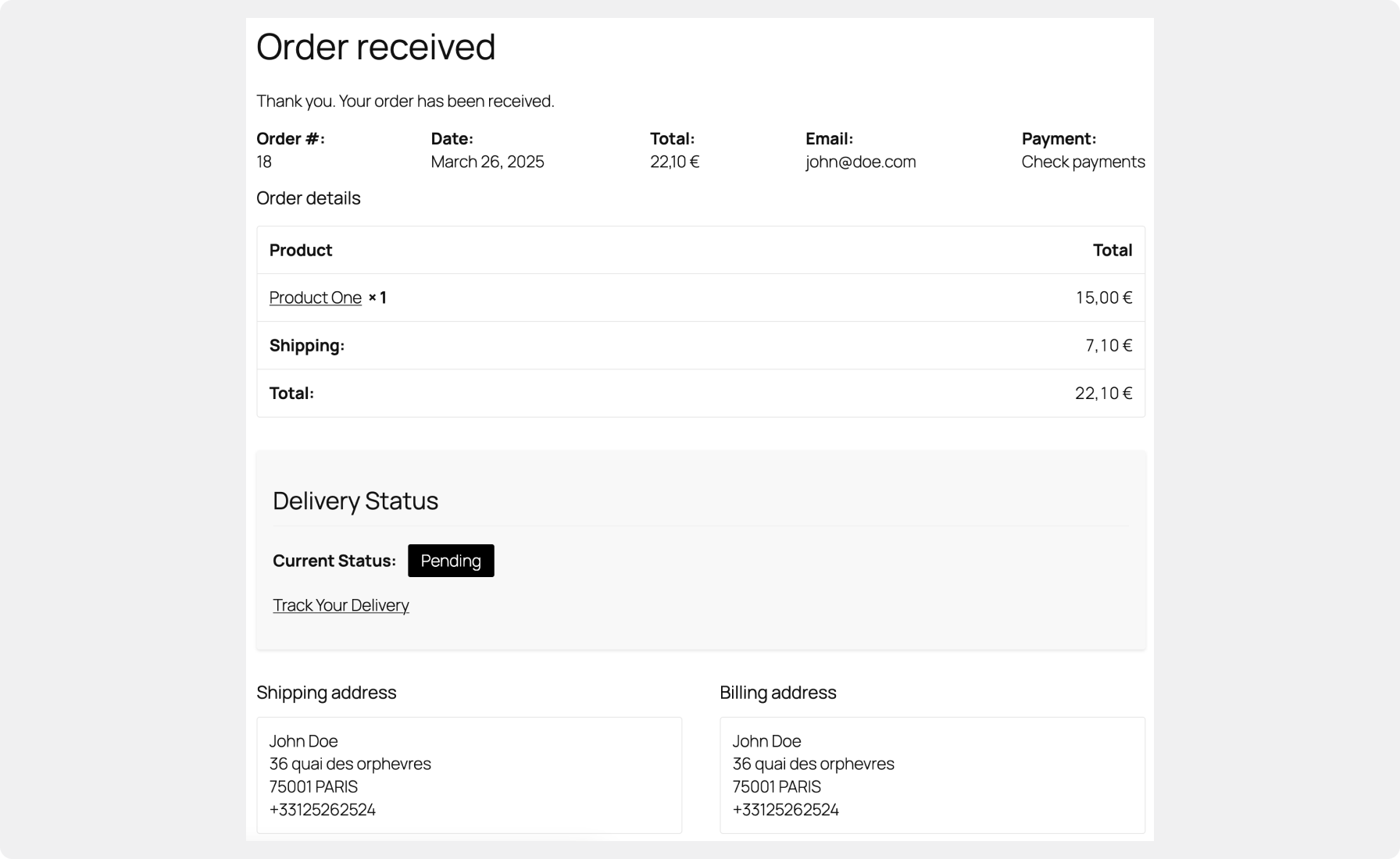Click Track Your Delivery
Image resolution: width=1400 pixels, height=859 pixels.
tap(341, 604)
